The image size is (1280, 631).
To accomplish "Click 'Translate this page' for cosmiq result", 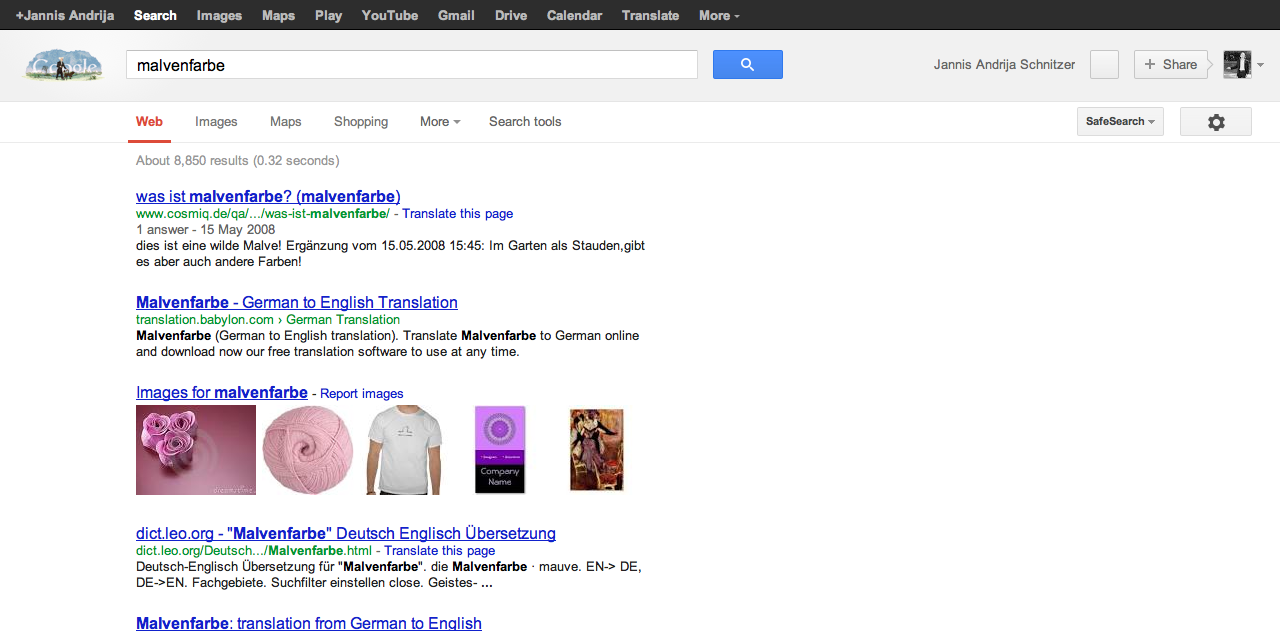I will (x=457, y=214).
